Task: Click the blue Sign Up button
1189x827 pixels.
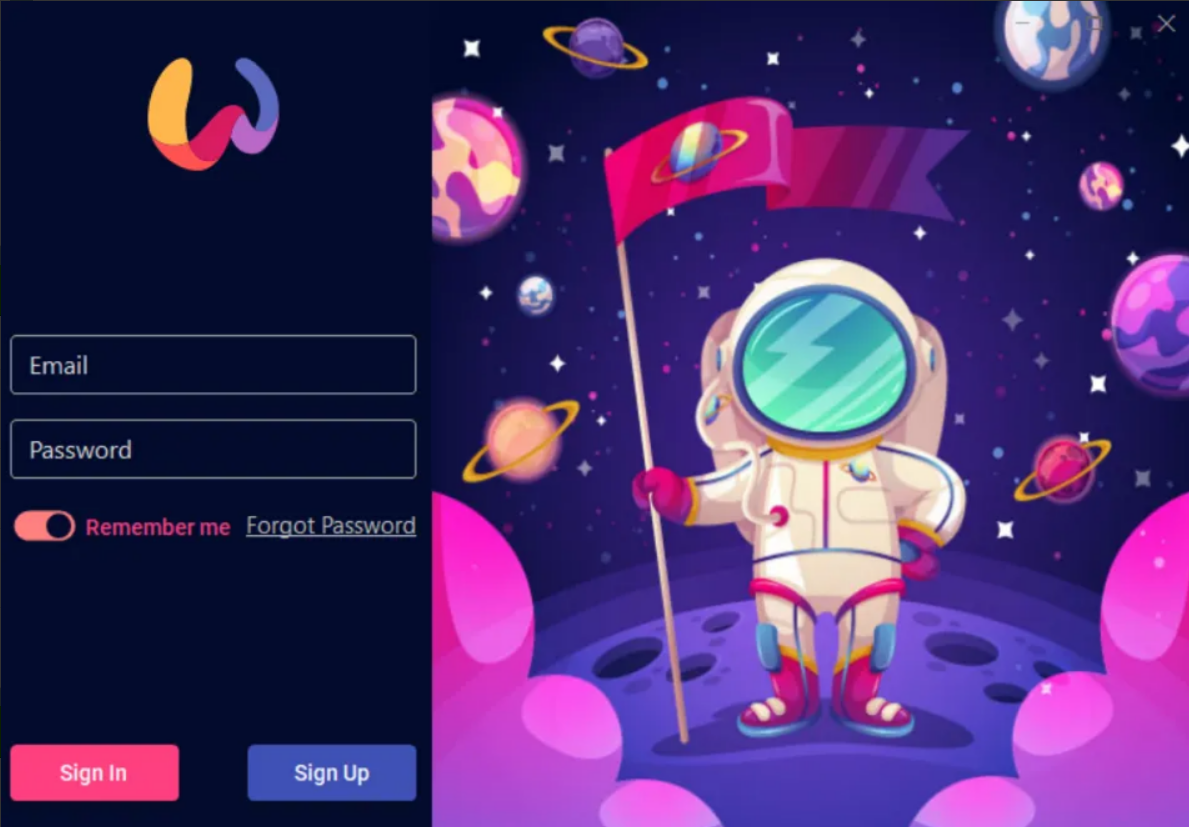Action: pyautogui.click(x=332, y=772)
